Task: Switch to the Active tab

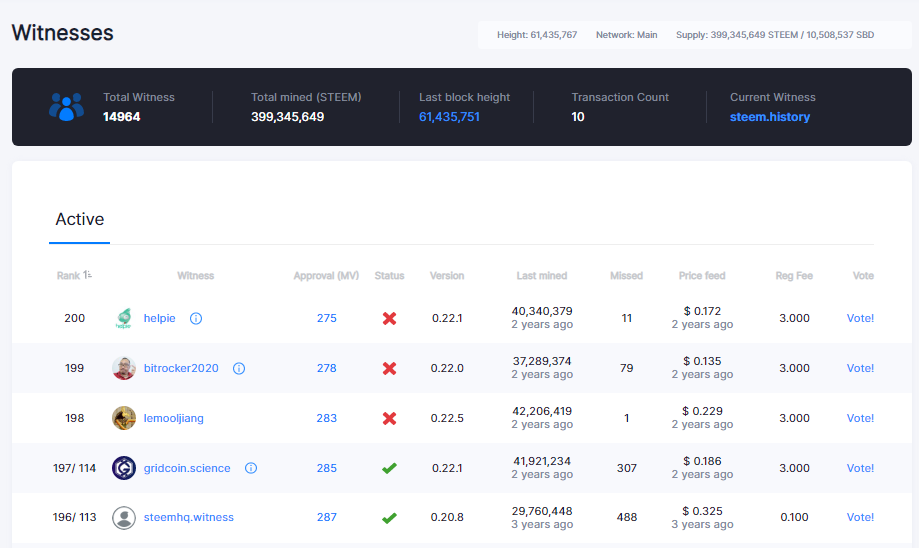Action: pos(80,219)
